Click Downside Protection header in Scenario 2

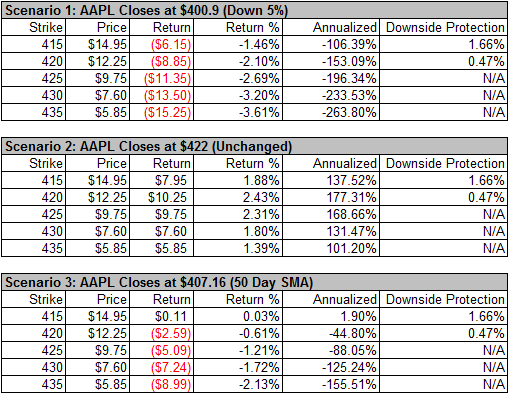444,163
